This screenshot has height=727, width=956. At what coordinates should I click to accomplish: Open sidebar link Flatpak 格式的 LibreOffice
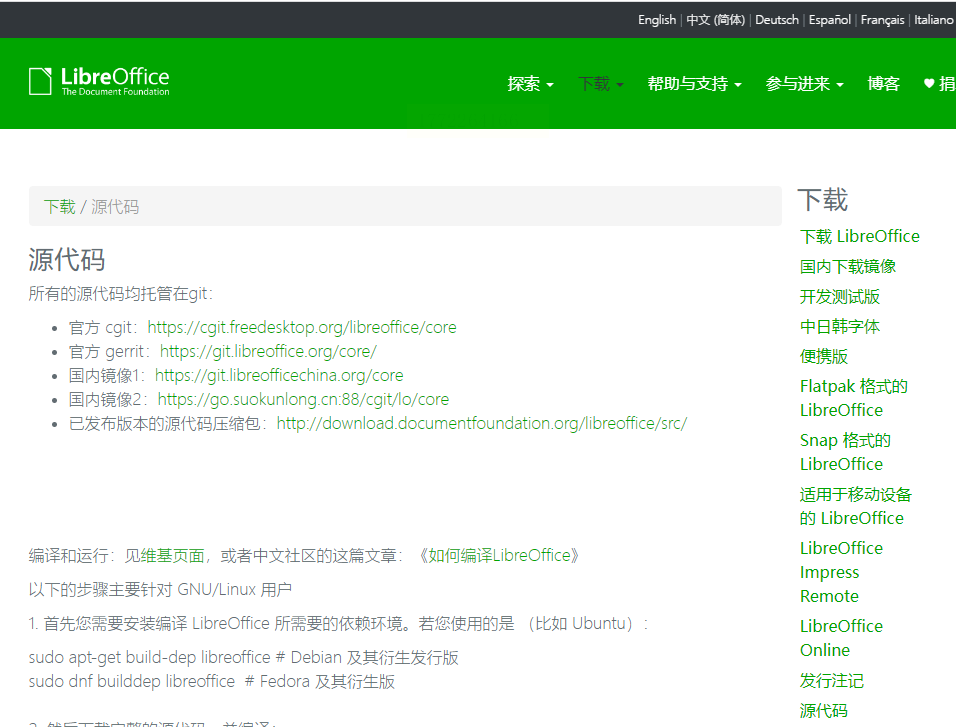(x=854, y=398)
